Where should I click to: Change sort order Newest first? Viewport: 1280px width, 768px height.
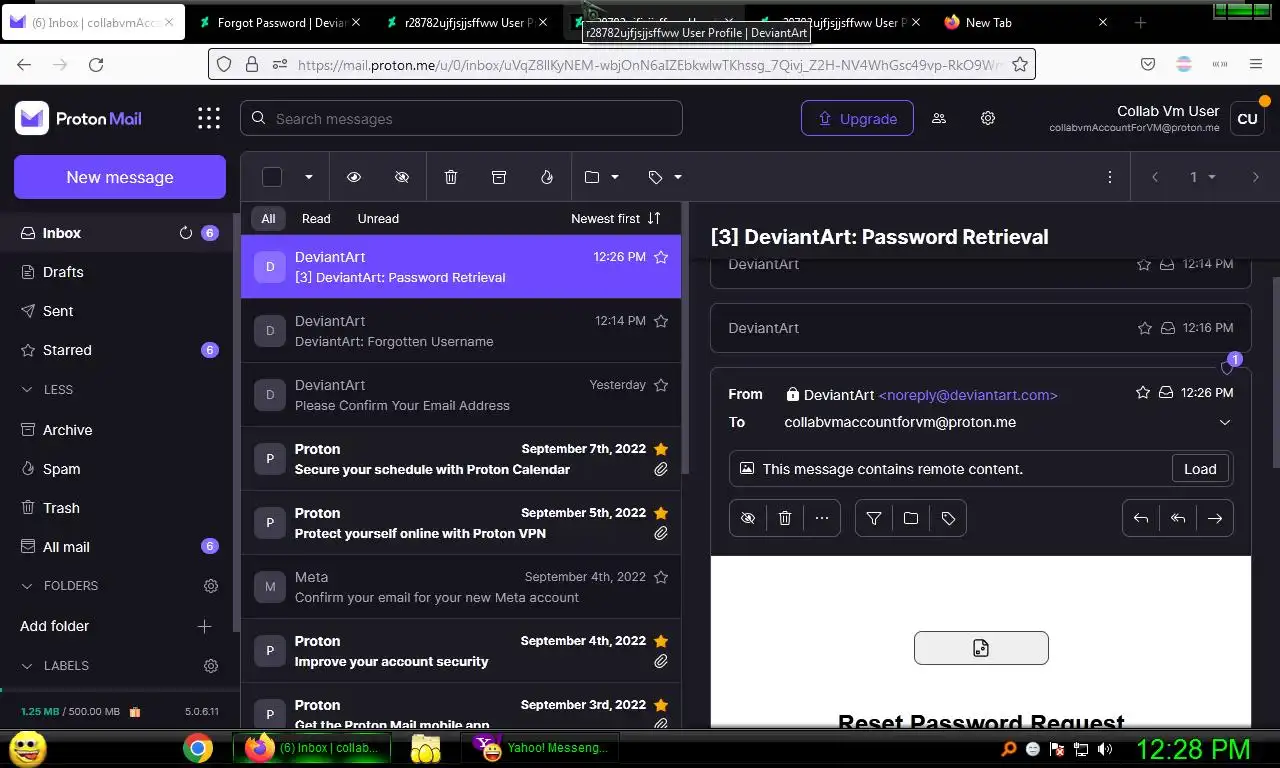(616, 218)
